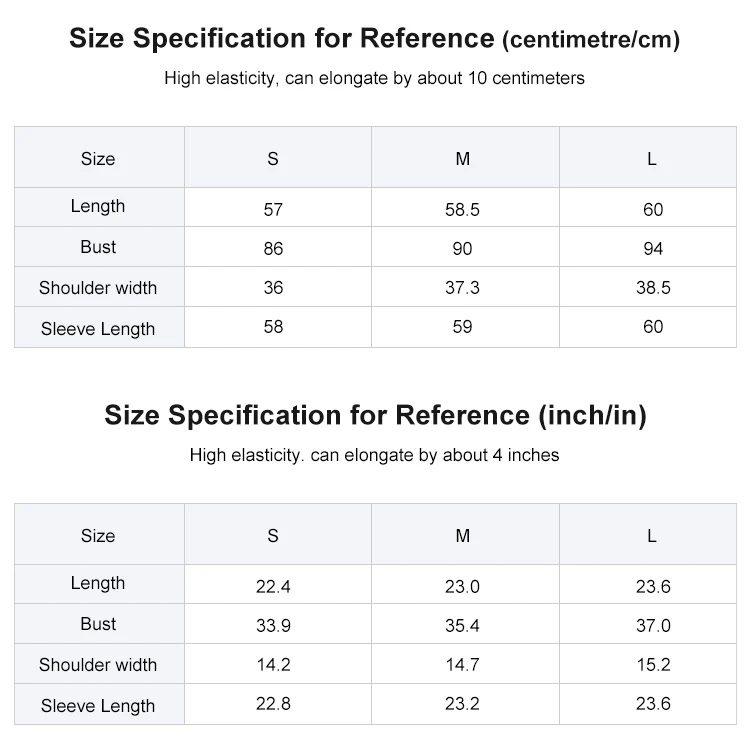Image resolution: width=750 pixels, height=749 pixels.
Task: Select the 94 bust value for size L
Action: (653, 249)
